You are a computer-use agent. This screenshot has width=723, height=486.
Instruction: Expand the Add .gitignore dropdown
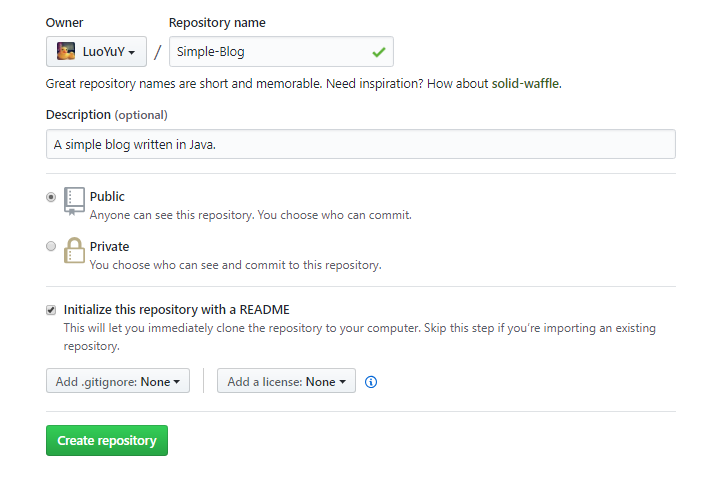tap(118, 381)
